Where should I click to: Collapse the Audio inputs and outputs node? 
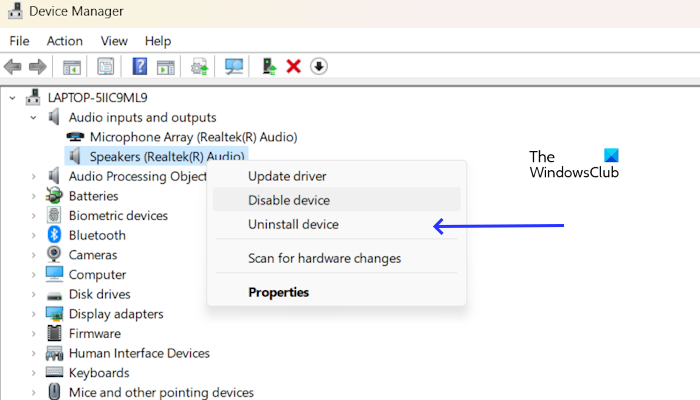click(x=34, y=117)
